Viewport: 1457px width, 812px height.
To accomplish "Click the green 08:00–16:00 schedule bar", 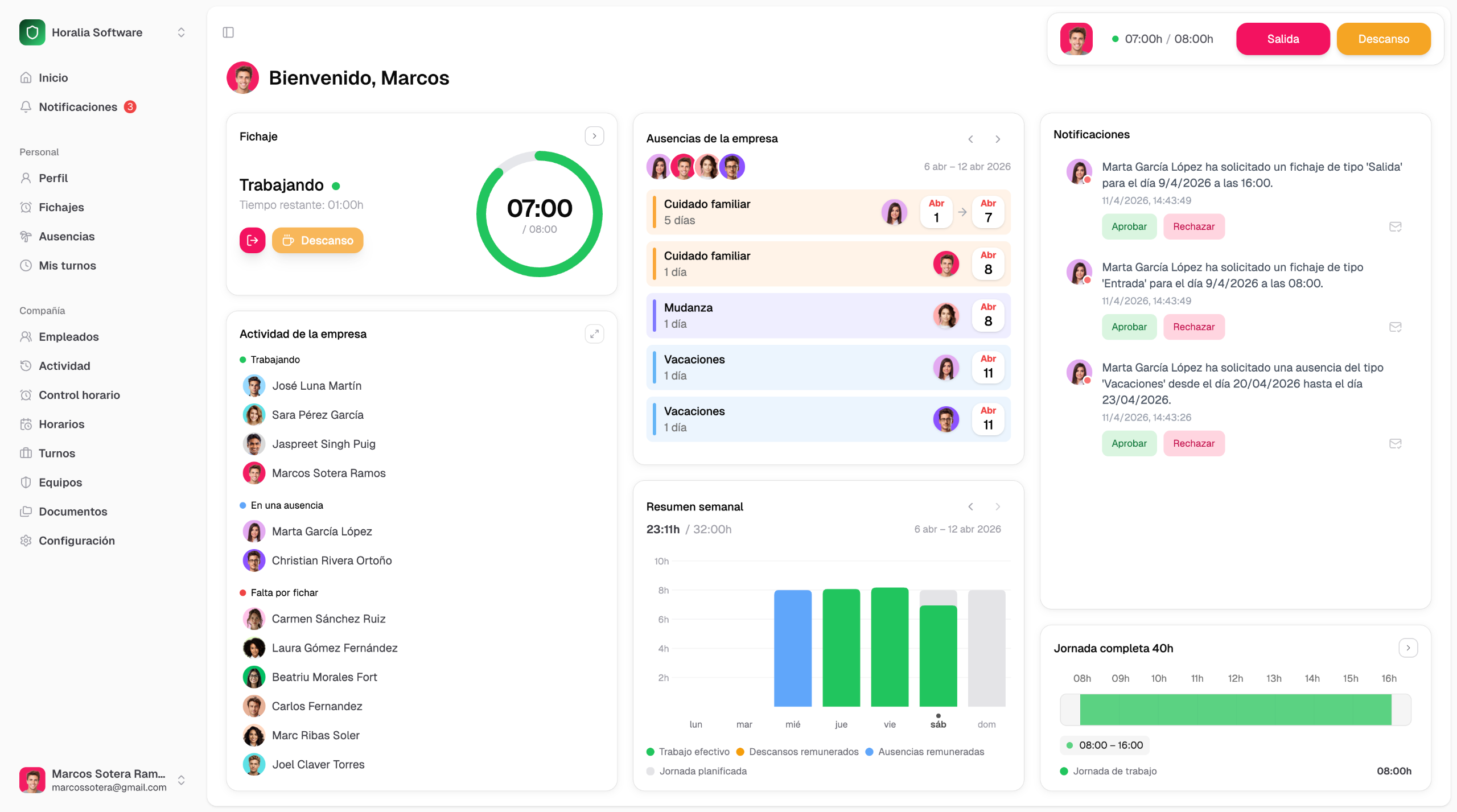I will point(1235,710).
